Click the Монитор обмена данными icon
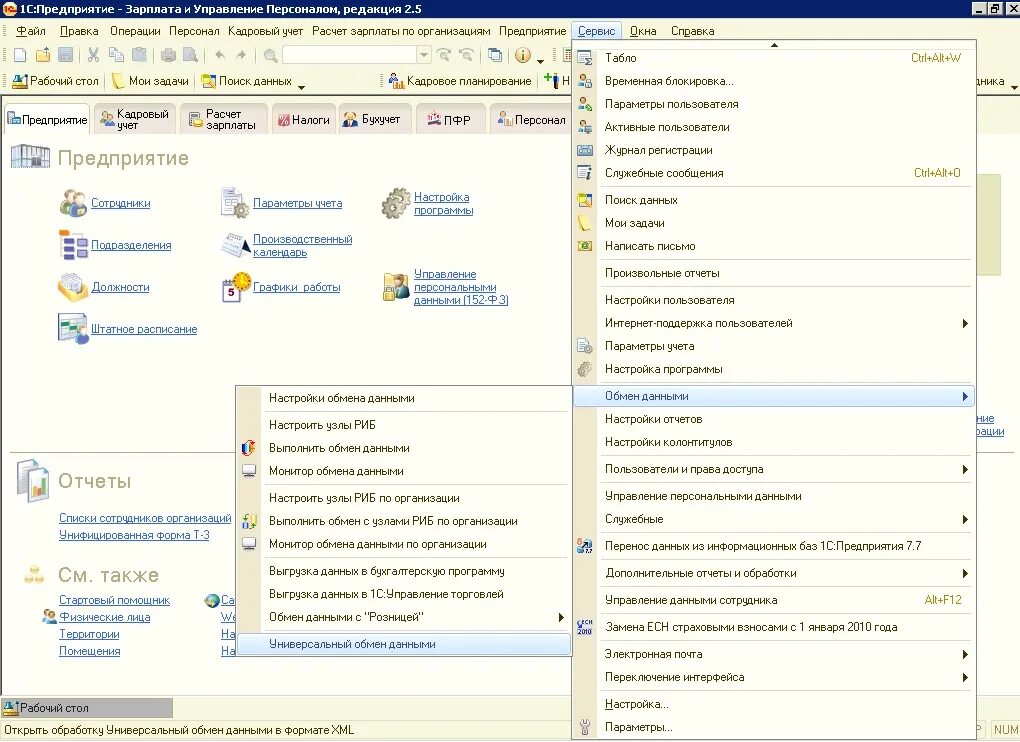The image size is (1020, 742). [248, 471]
